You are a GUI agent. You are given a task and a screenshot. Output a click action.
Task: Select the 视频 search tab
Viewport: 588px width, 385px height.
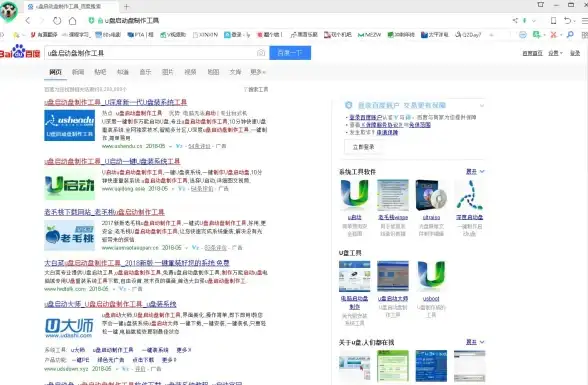pos(190,72)
